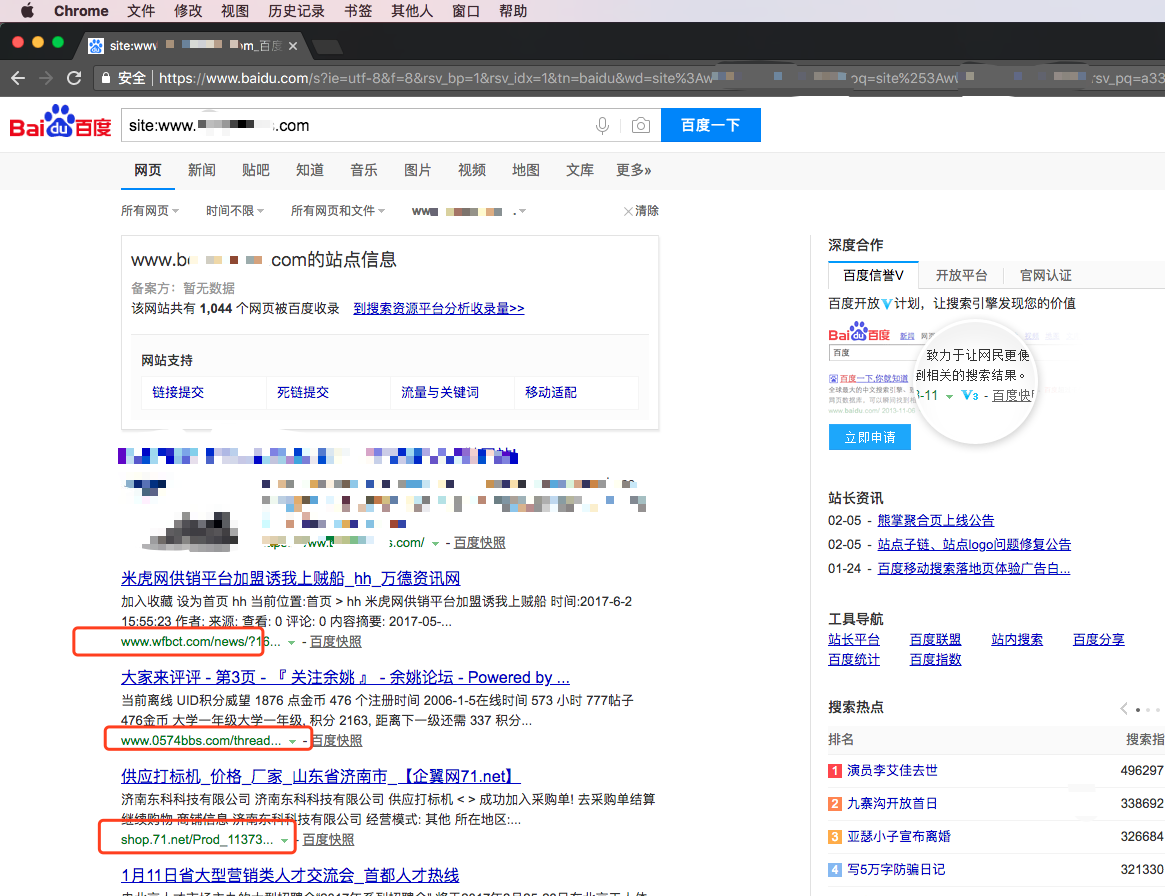
Task: Open the 所有网页和文件 dropdown
Action: pos(338,211)
